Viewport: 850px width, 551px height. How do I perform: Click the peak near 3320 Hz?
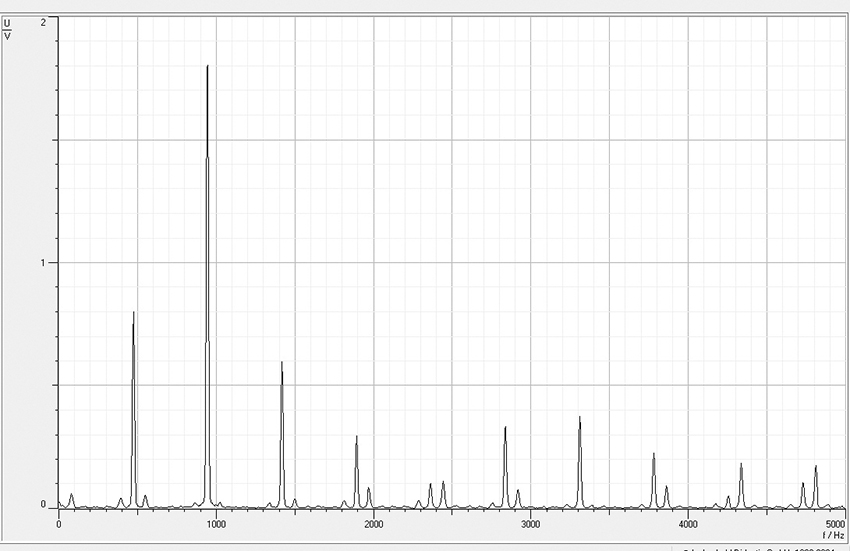pyautogui.click(x=580, y=421)
